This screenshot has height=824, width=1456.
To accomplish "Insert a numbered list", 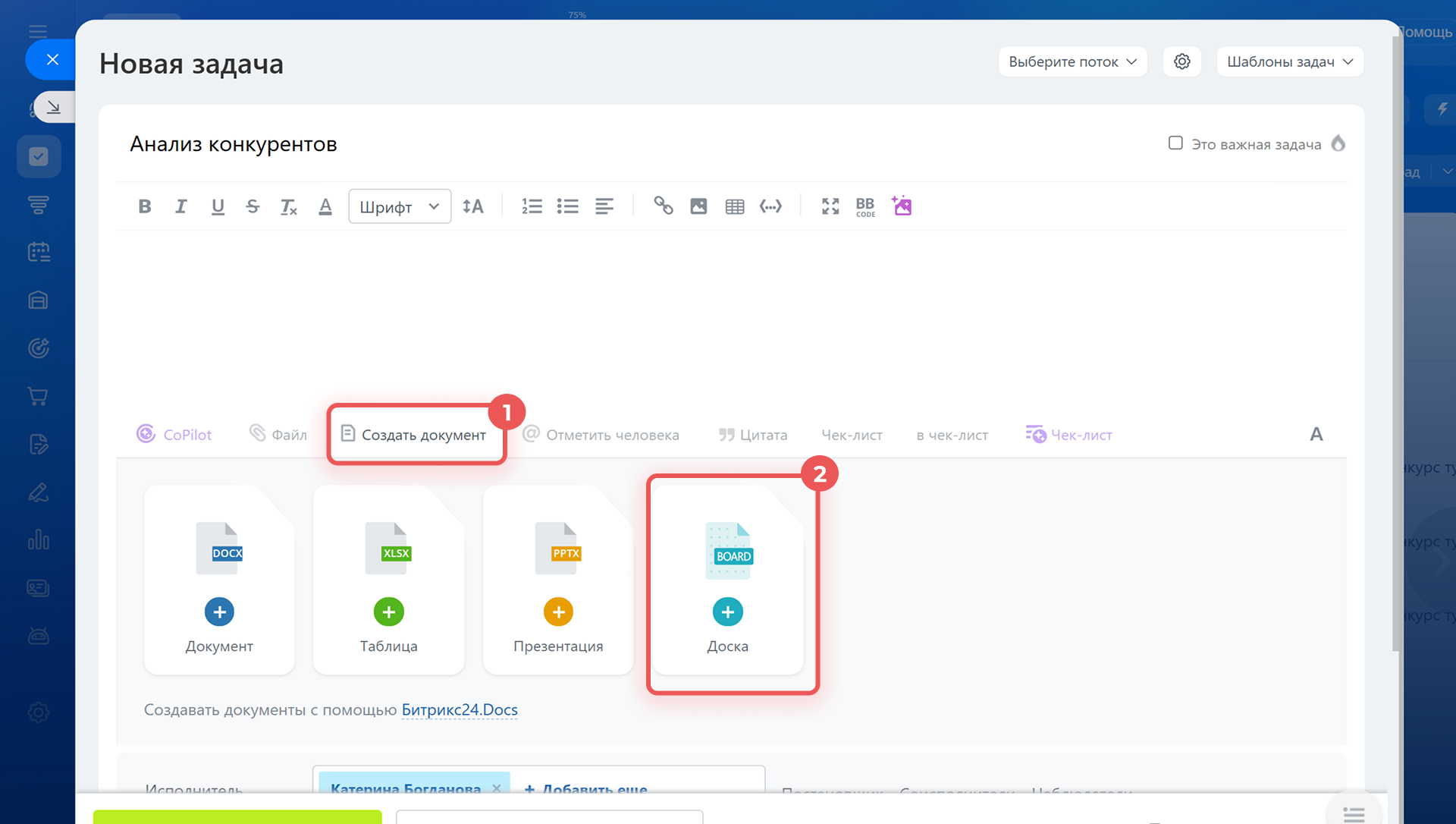I will (x=532, y=206).
